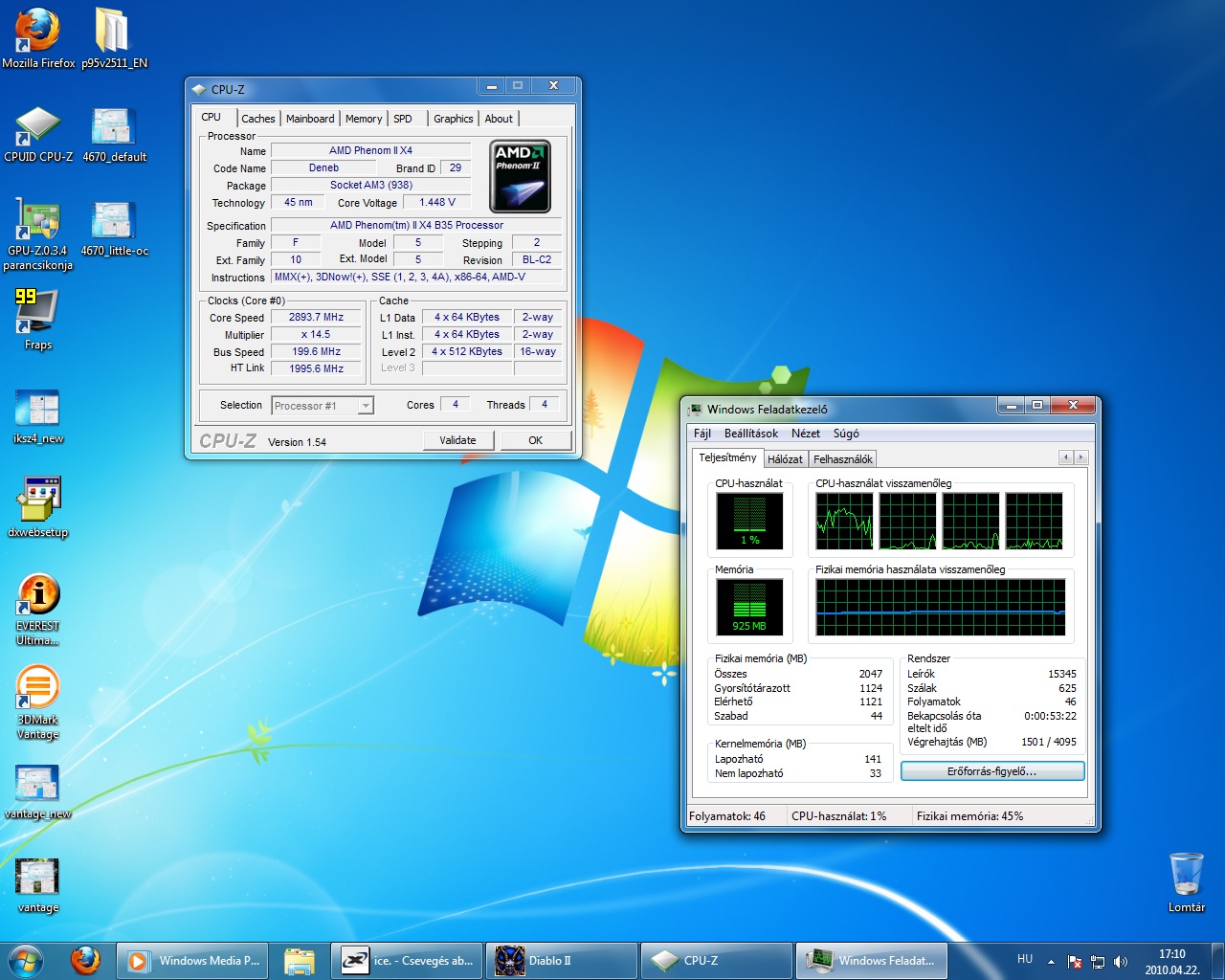Click the HT Link 1995.6 MHz value
Image resolution: width=1225 pixels, height=980 pixels.
(x=317, y=368)
